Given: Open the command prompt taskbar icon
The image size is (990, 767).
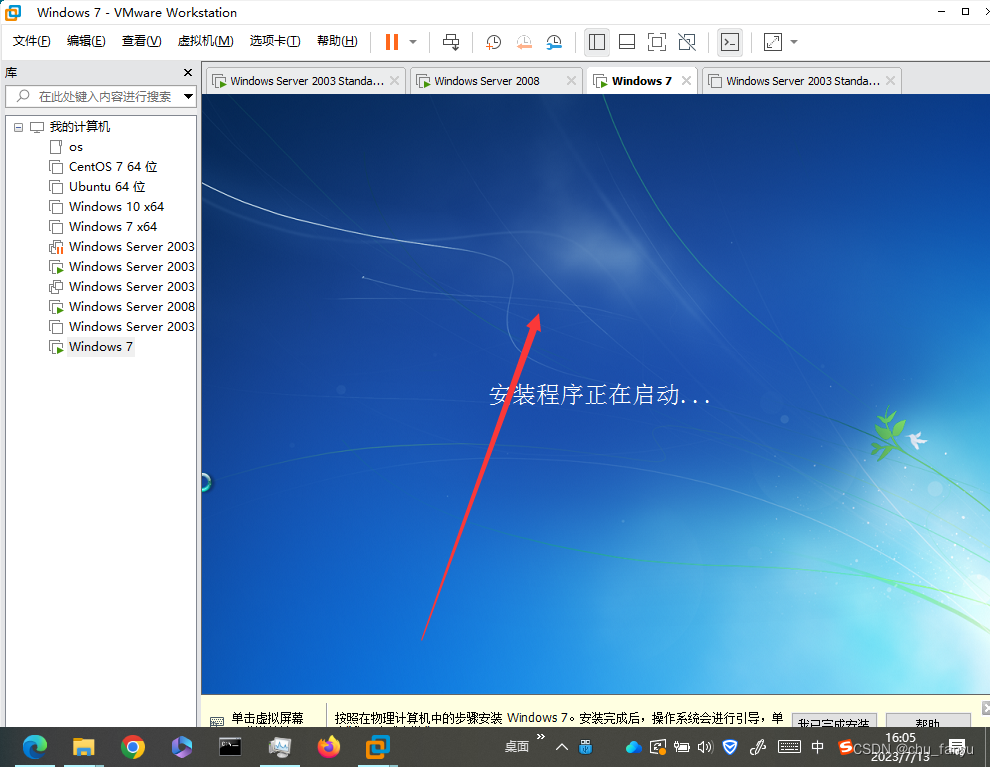Looking at the screenshot, I should pyautogui.click(x=230, y=747).
